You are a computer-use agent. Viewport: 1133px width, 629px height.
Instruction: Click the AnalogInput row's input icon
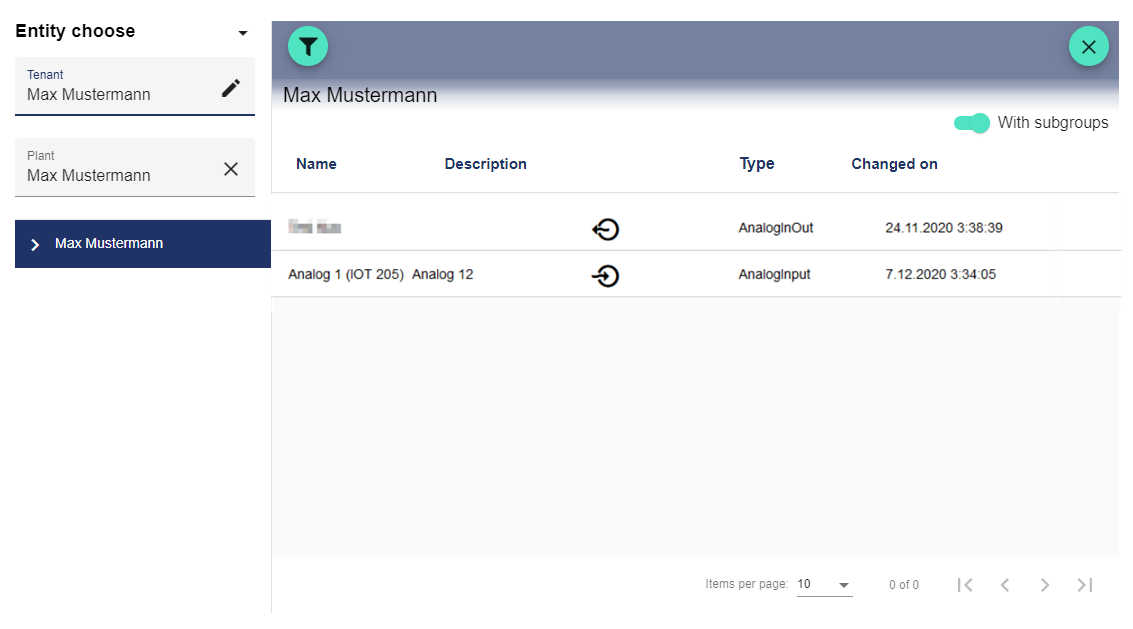click(605, 275)
